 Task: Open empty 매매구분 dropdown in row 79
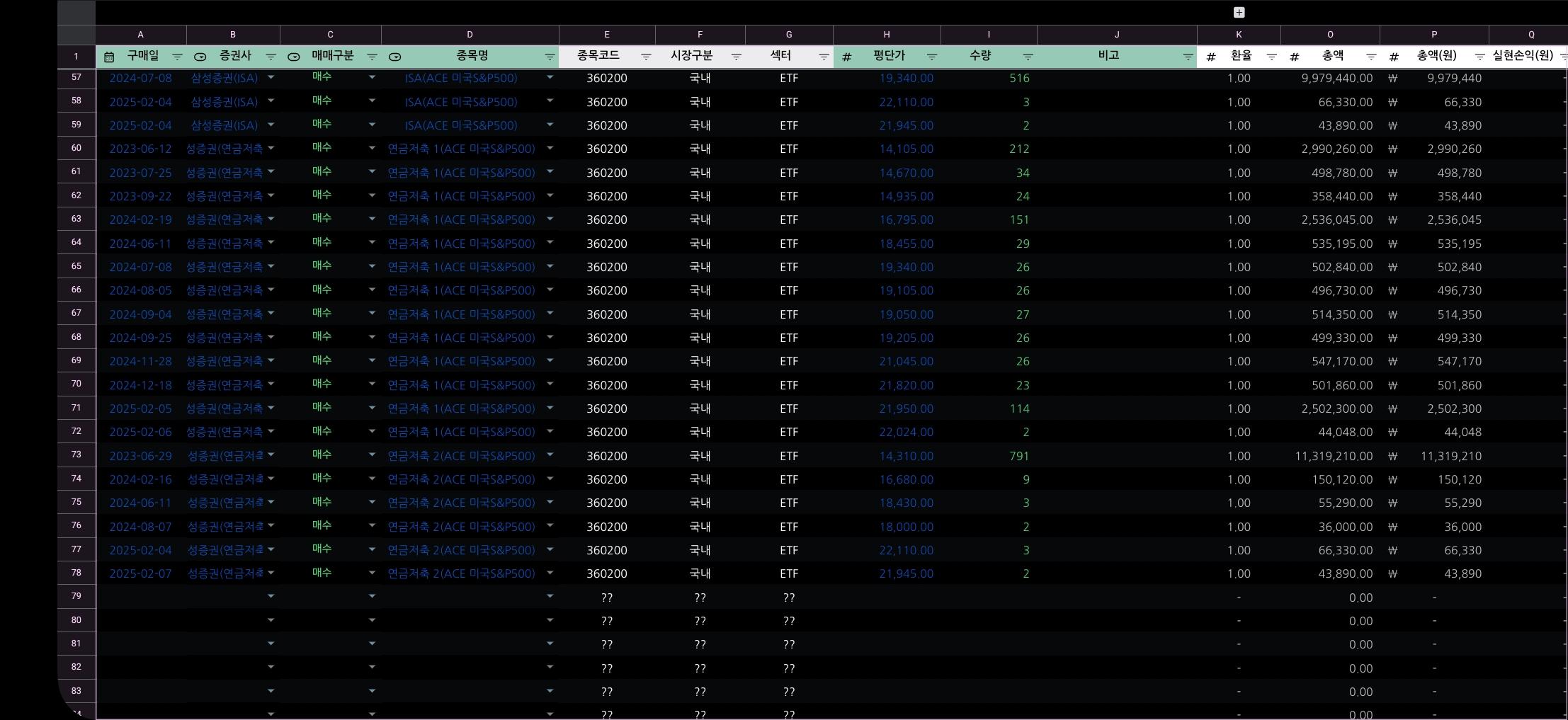372,597
